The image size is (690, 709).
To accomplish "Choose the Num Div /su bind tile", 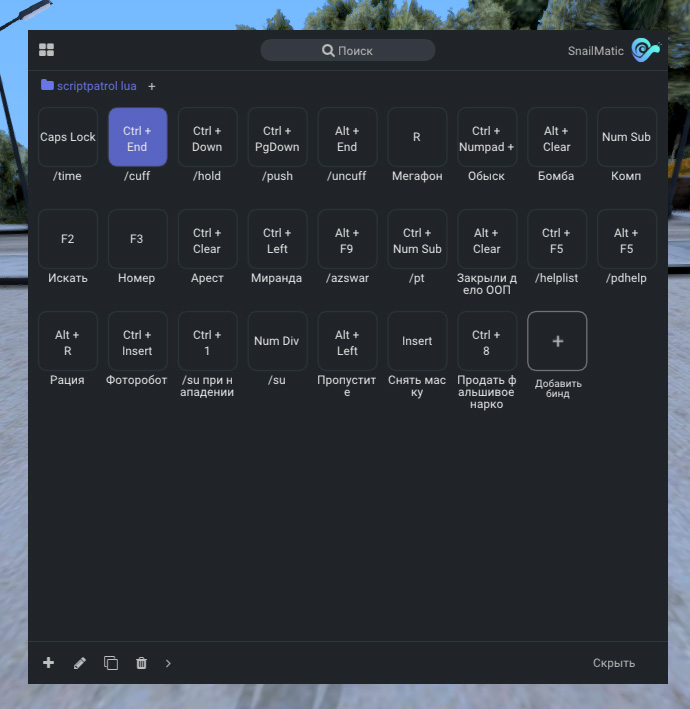I will (x=277, y=341).
